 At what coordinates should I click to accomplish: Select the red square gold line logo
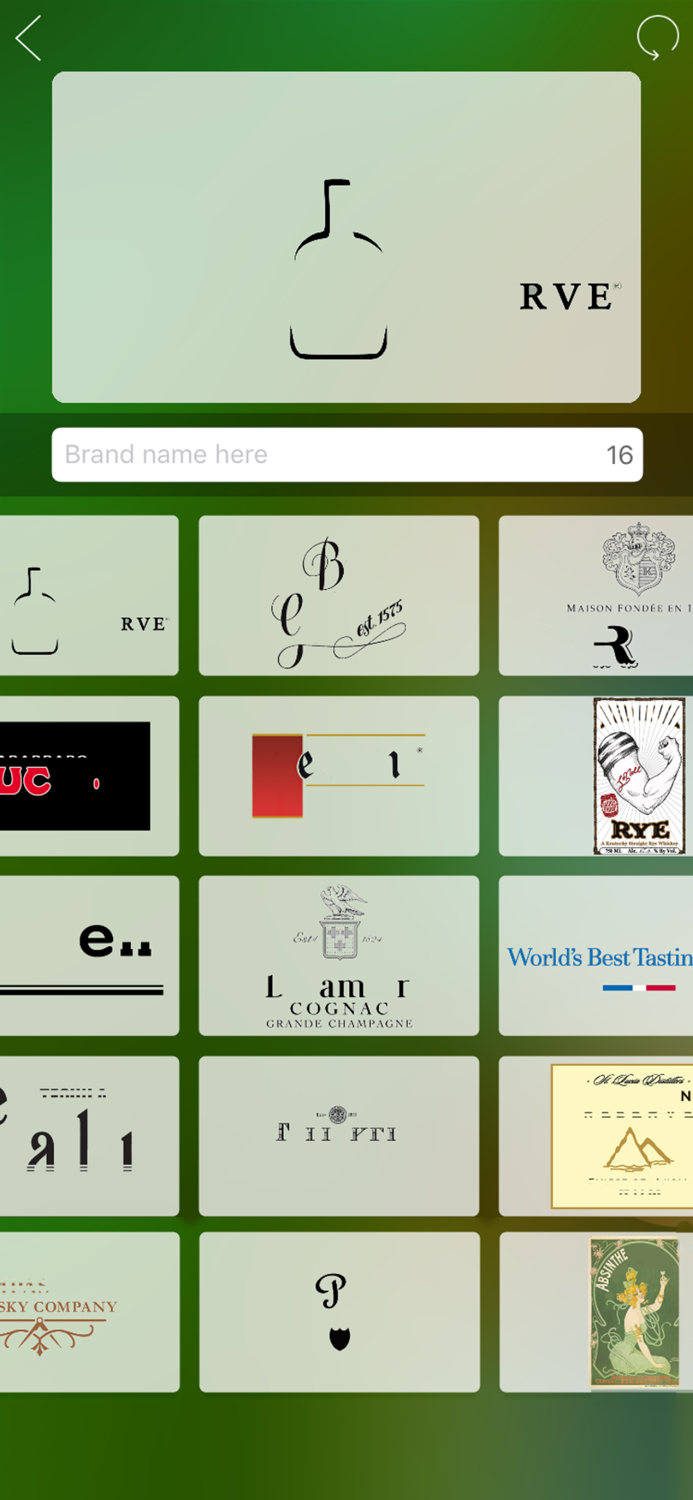pos(339,775)
